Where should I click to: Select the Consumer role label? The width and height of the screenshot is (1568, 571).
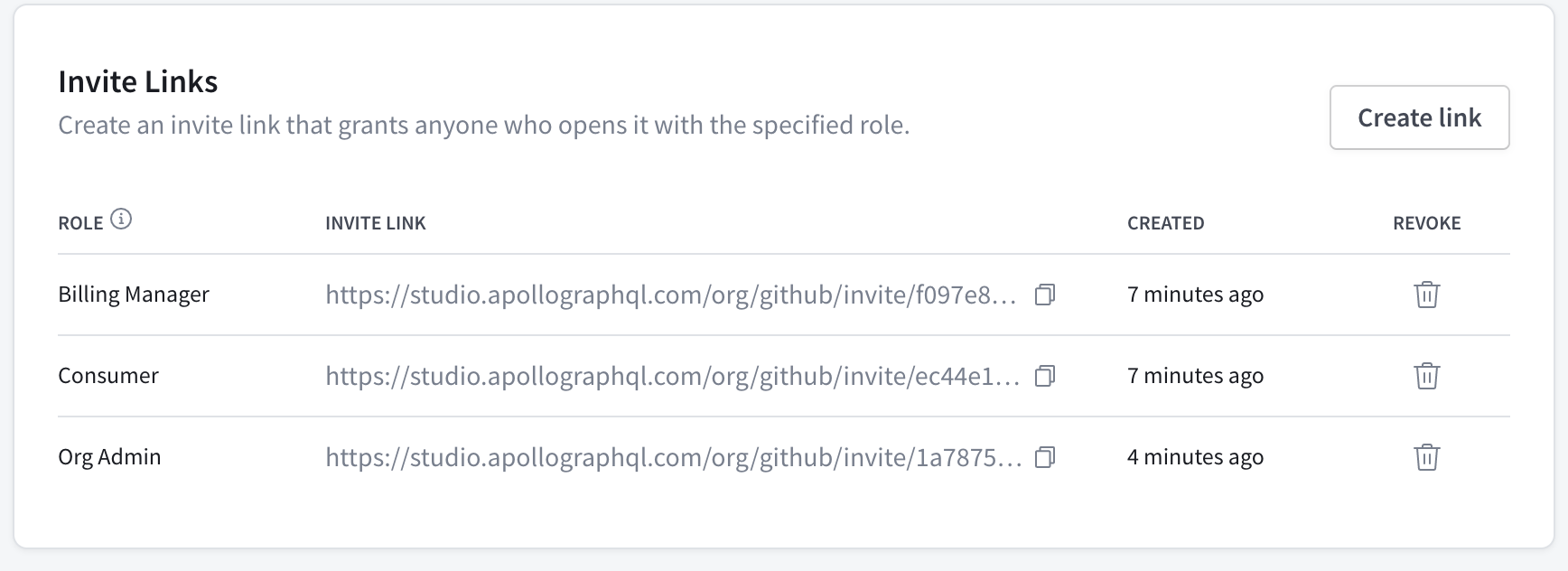tap(108, 375)
